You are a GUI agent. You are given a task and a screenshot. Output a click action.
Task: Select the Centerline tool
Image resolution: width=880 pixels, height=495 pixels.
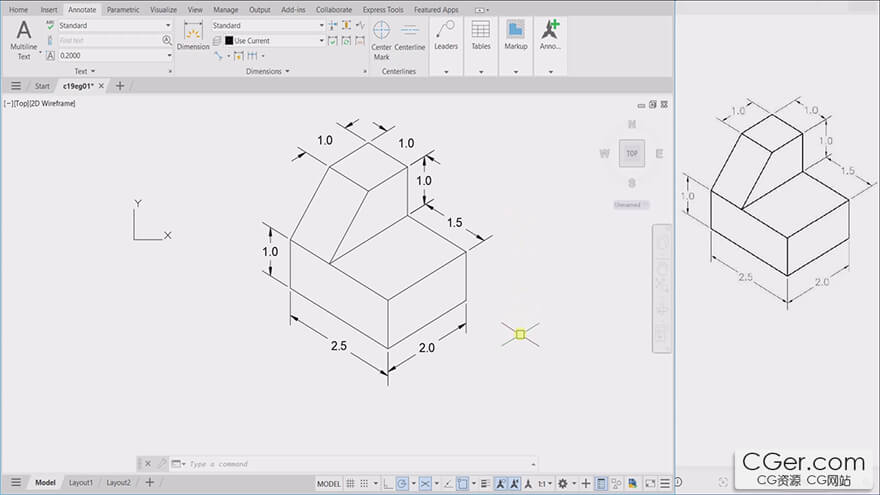(x=410, y=36)
